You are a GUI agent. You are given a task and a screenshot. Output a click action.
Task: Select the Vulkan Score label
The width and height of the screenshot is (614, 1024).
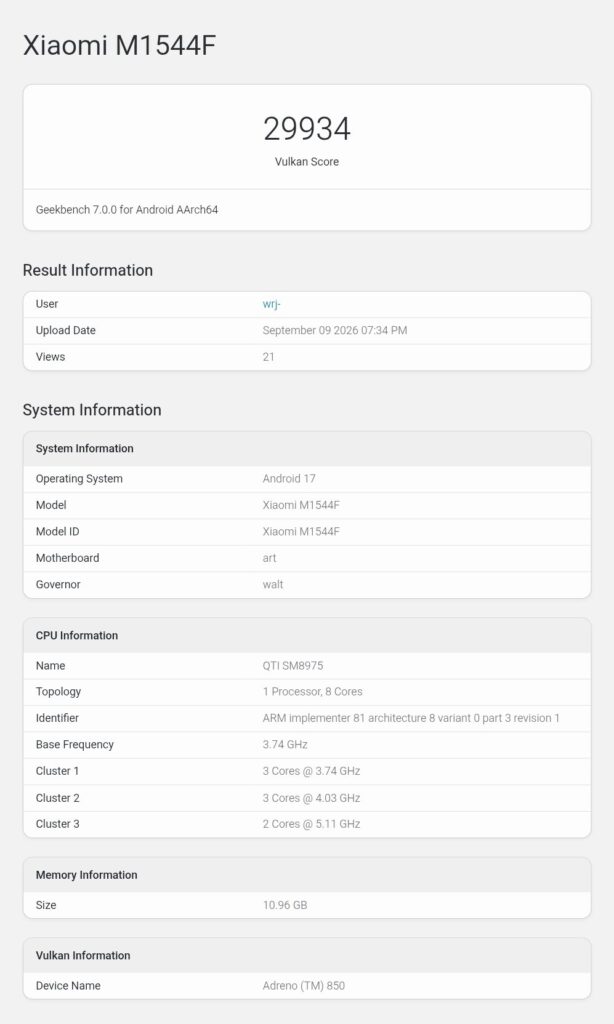click(307, 162)
